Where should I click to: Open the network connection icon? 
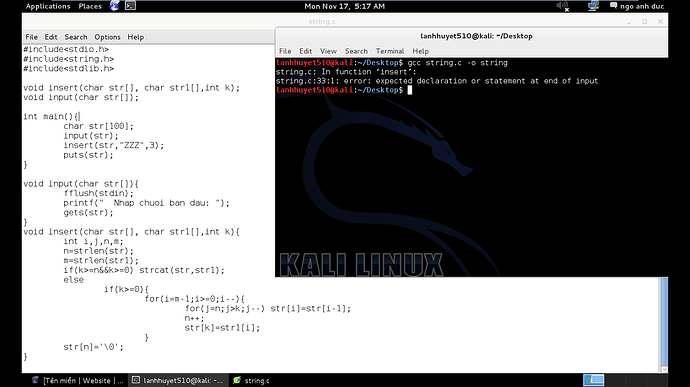593,6
